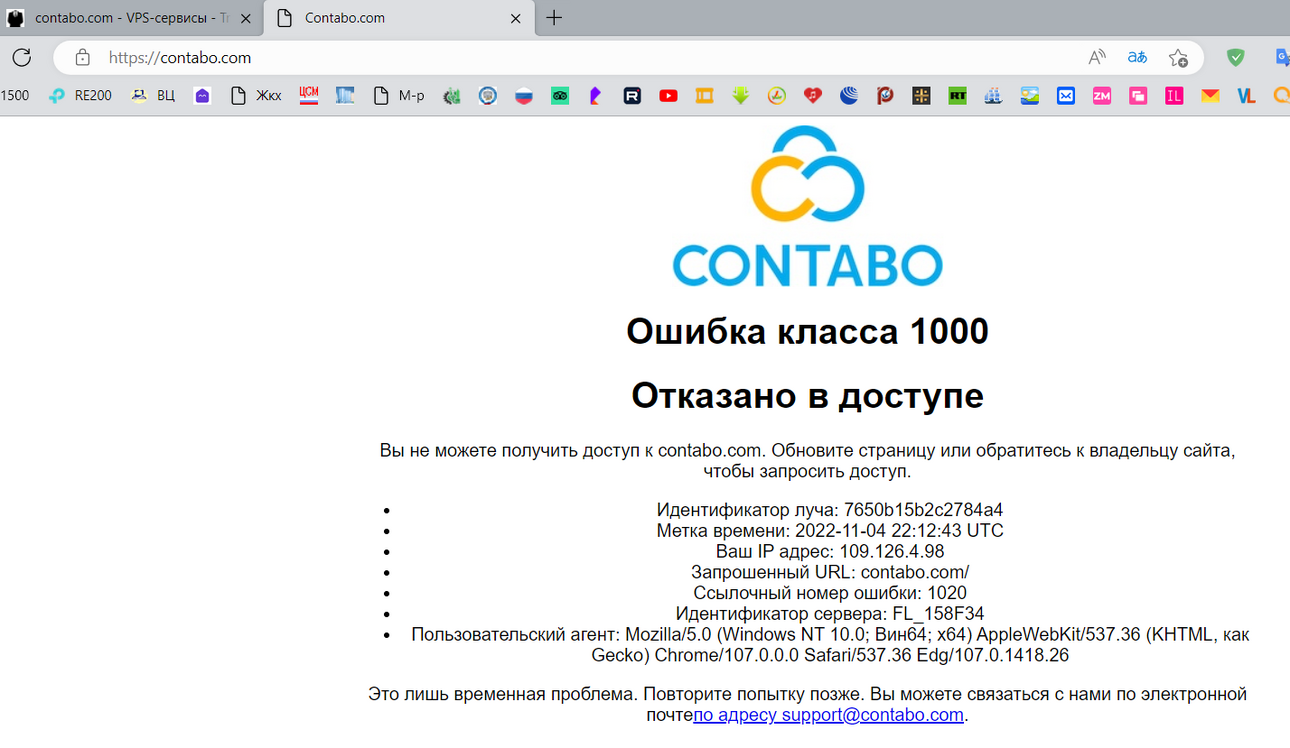Click IP address text 109.126.4.98
1290x748 pixels.
(892, 552)
